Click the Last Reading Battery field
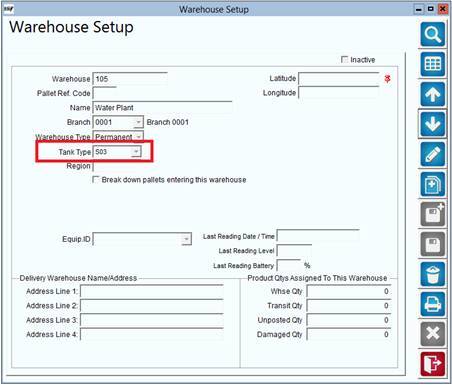Image resolution: width=452 pixels, height=385 pixels. point(289,265)
